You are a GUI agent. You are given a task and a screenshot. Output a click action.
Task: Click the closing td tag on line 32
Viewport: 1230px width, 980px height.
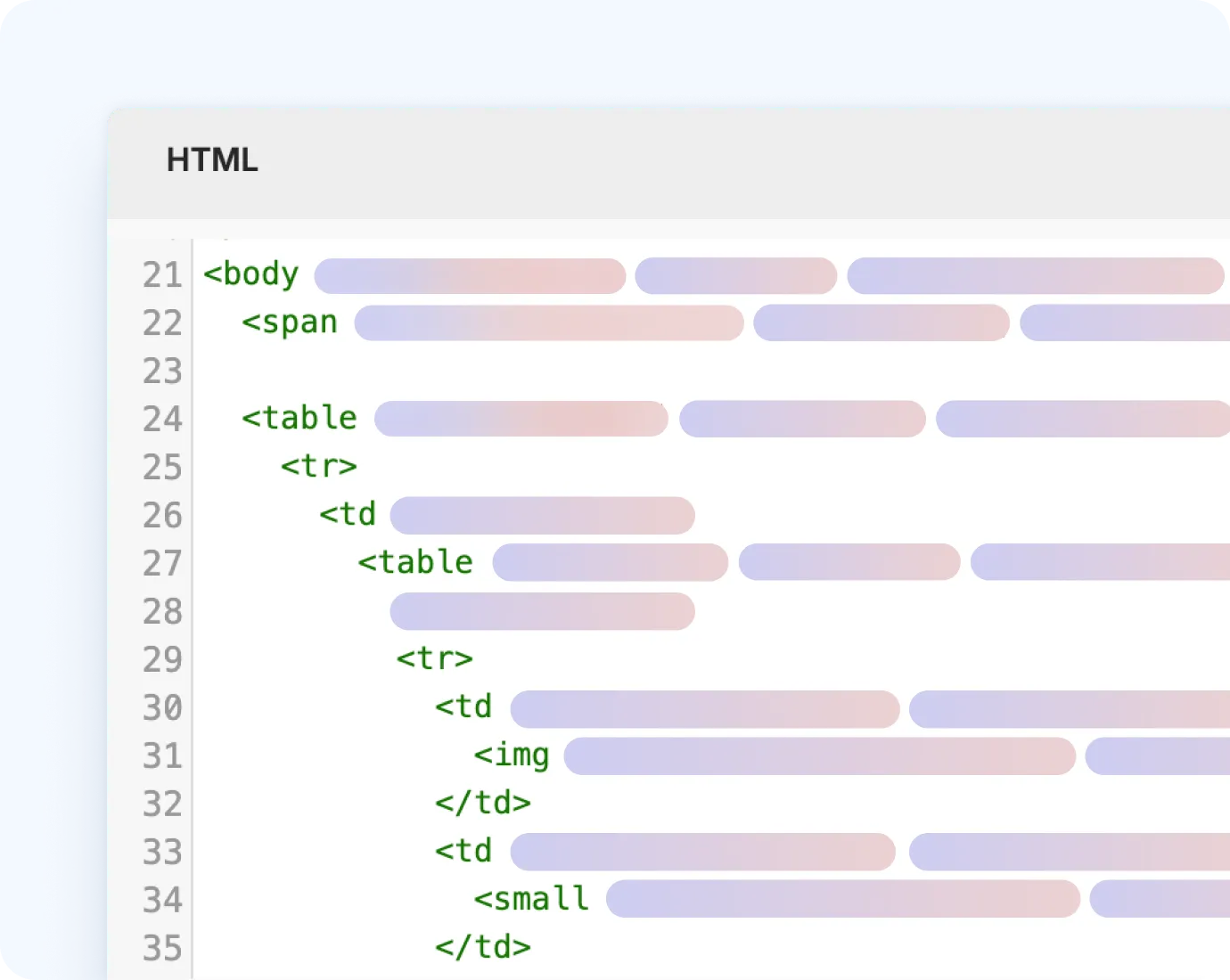coord(482,803)
